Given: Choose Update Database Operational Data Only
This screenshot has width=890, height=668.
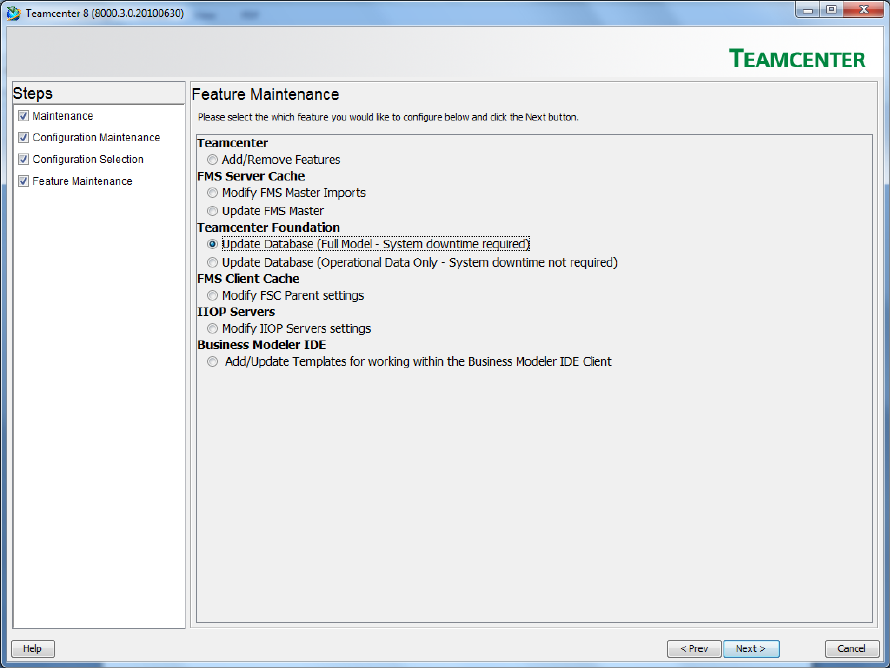Looking at the screenshot, I should [212, 263].
